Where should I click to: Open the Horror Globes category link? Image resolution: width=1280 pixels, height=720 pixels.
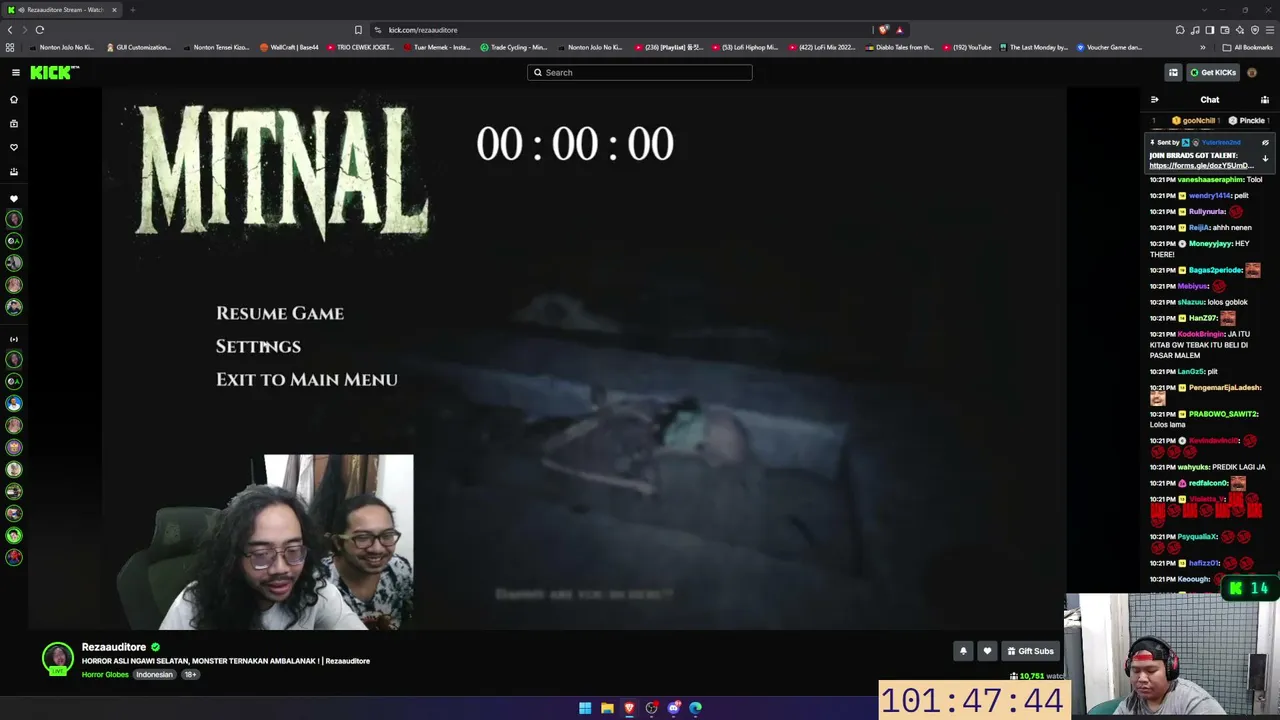coord(105,675)
